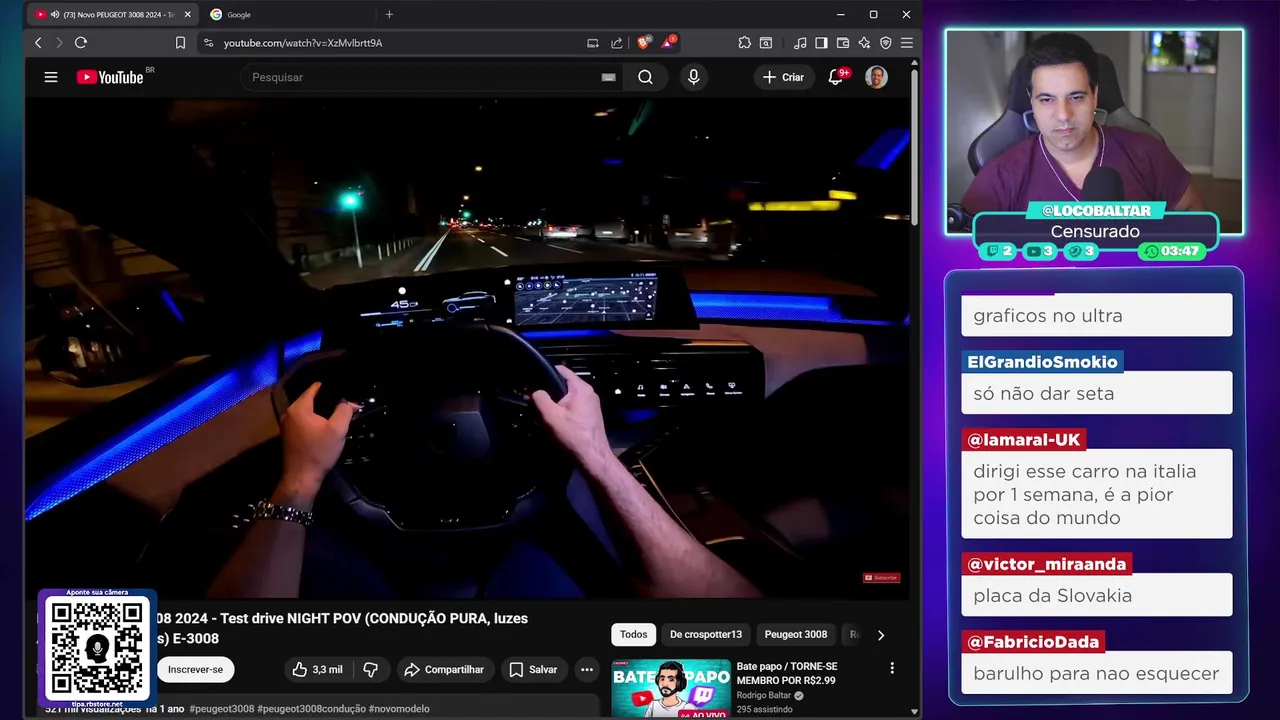Open the browser extensions puzzle icon
This screenshot has width=1280, height=720.
coord(744,43)
